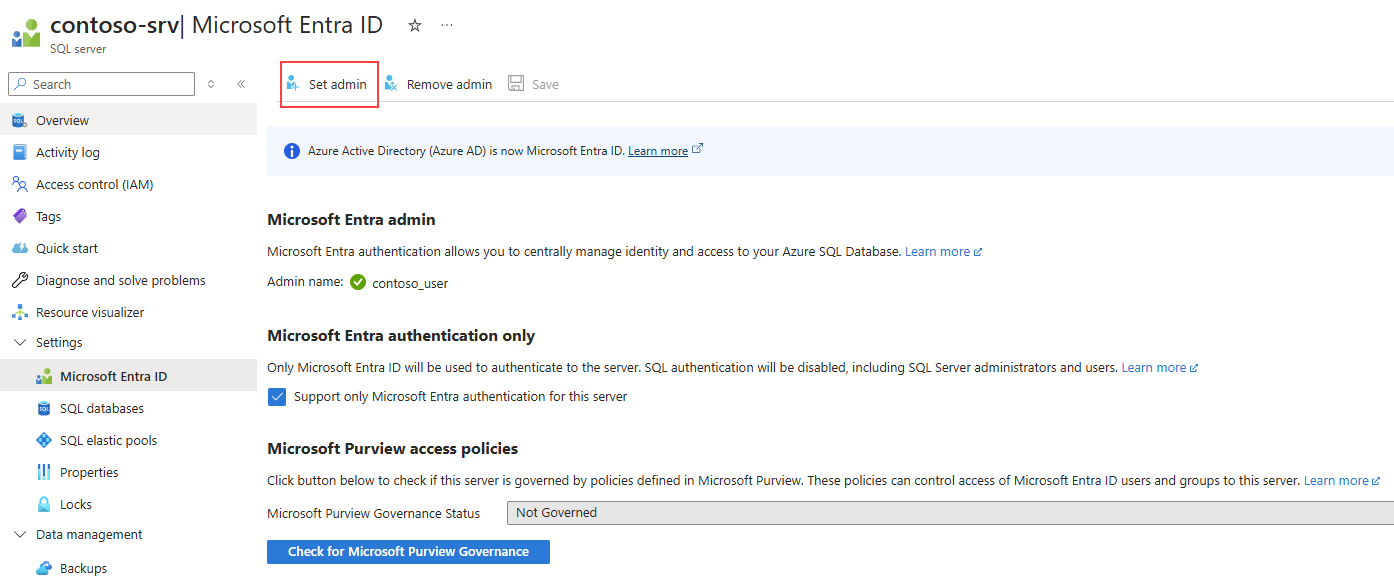
Task: Collapse the Data management section
Action: coord(18,534)
